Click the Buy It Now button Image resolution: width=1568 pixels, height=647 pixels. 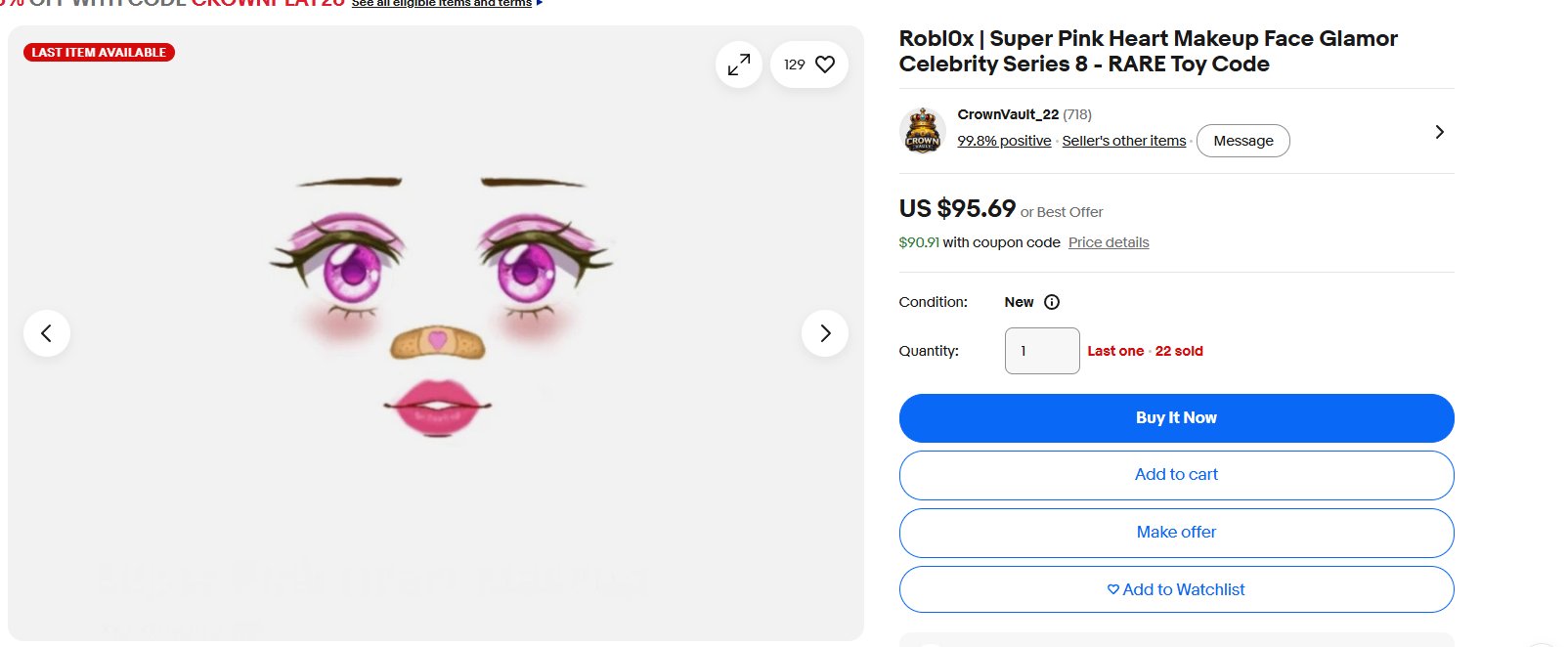[1176, 418]
